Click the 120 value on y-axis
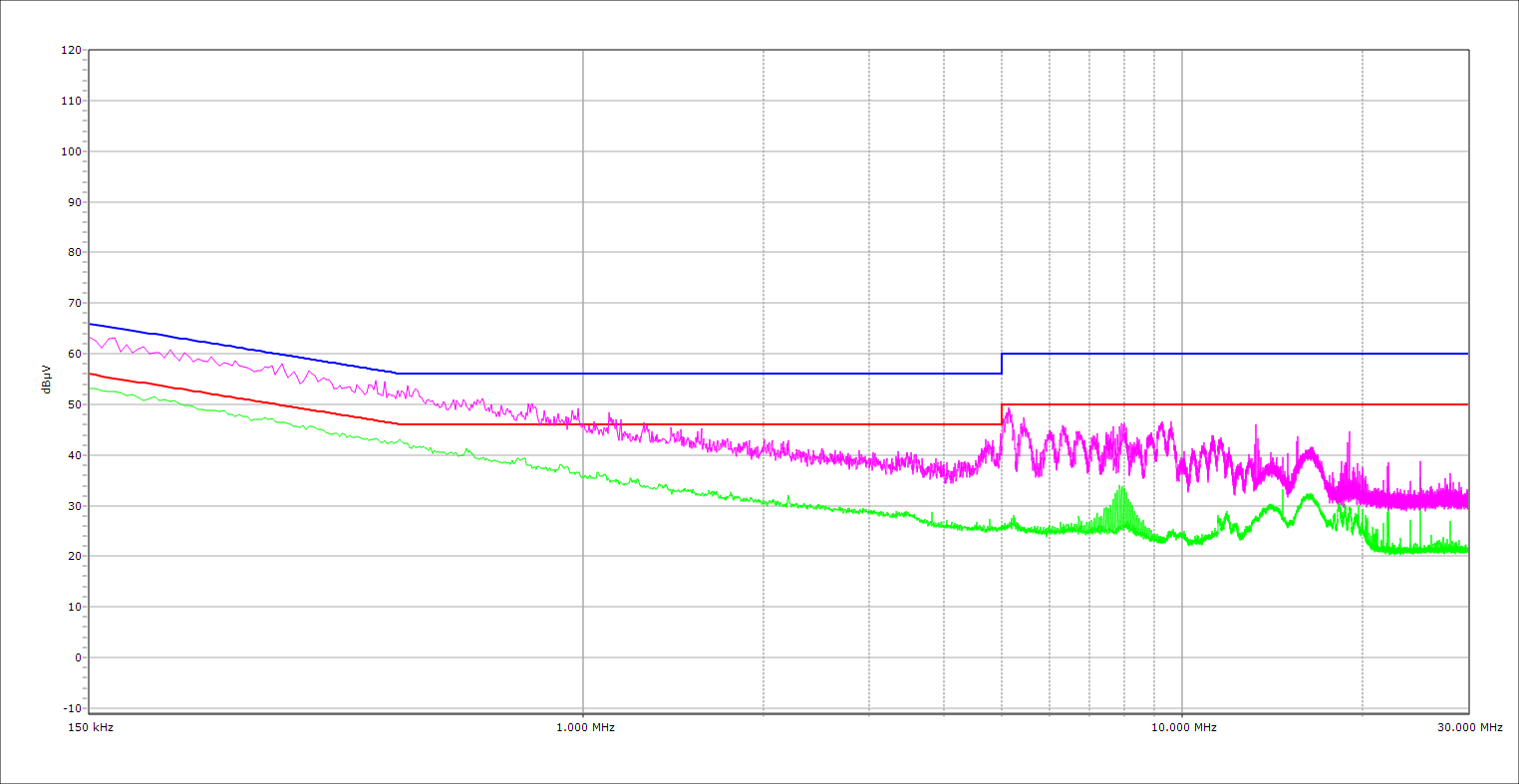Viewport: 1519px width, 784px height. point(71,50)
